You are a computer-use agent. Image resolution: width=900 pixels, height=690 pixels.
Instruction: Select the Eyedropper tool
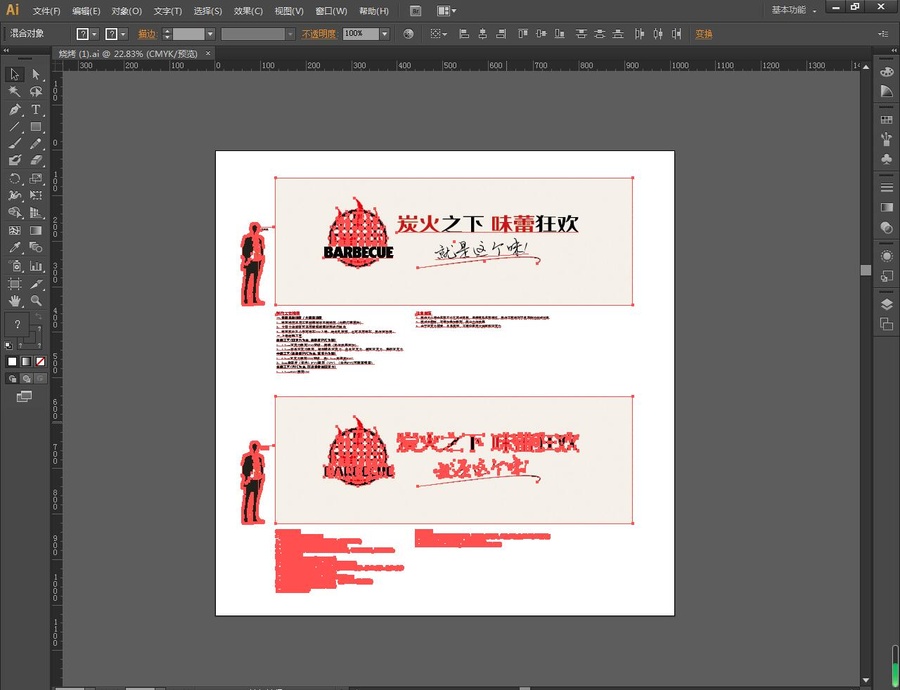click(x=14, y=248)
